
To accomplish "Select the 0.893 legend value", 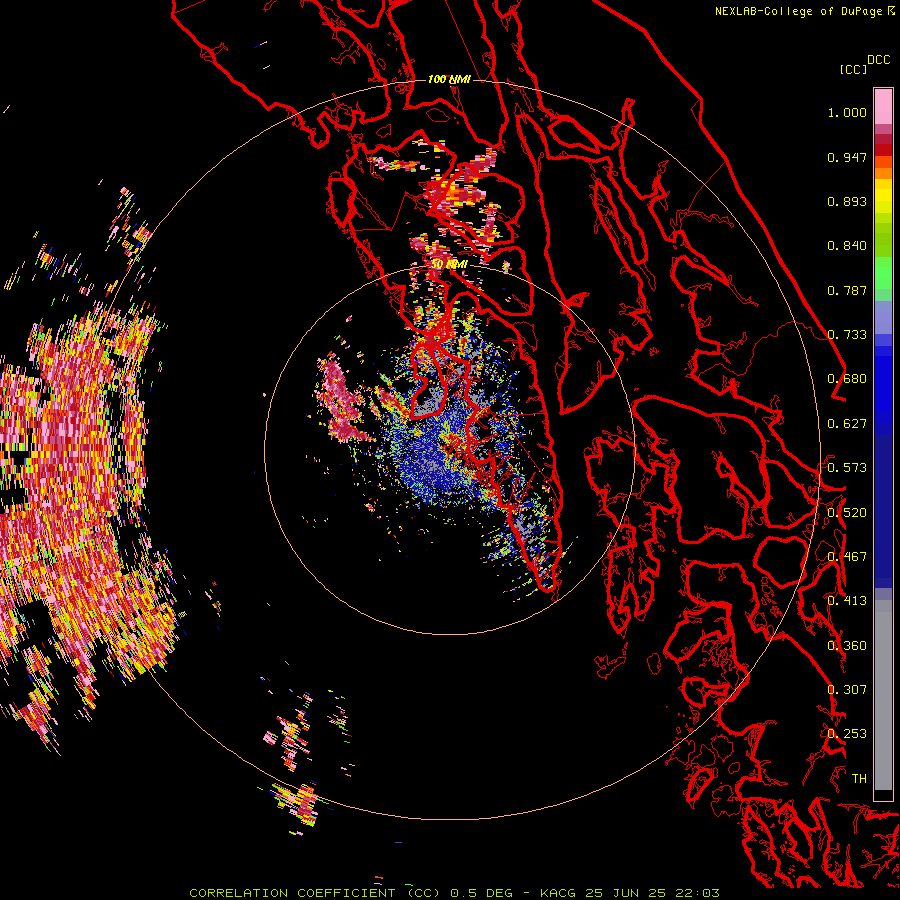I will point(847,201).
